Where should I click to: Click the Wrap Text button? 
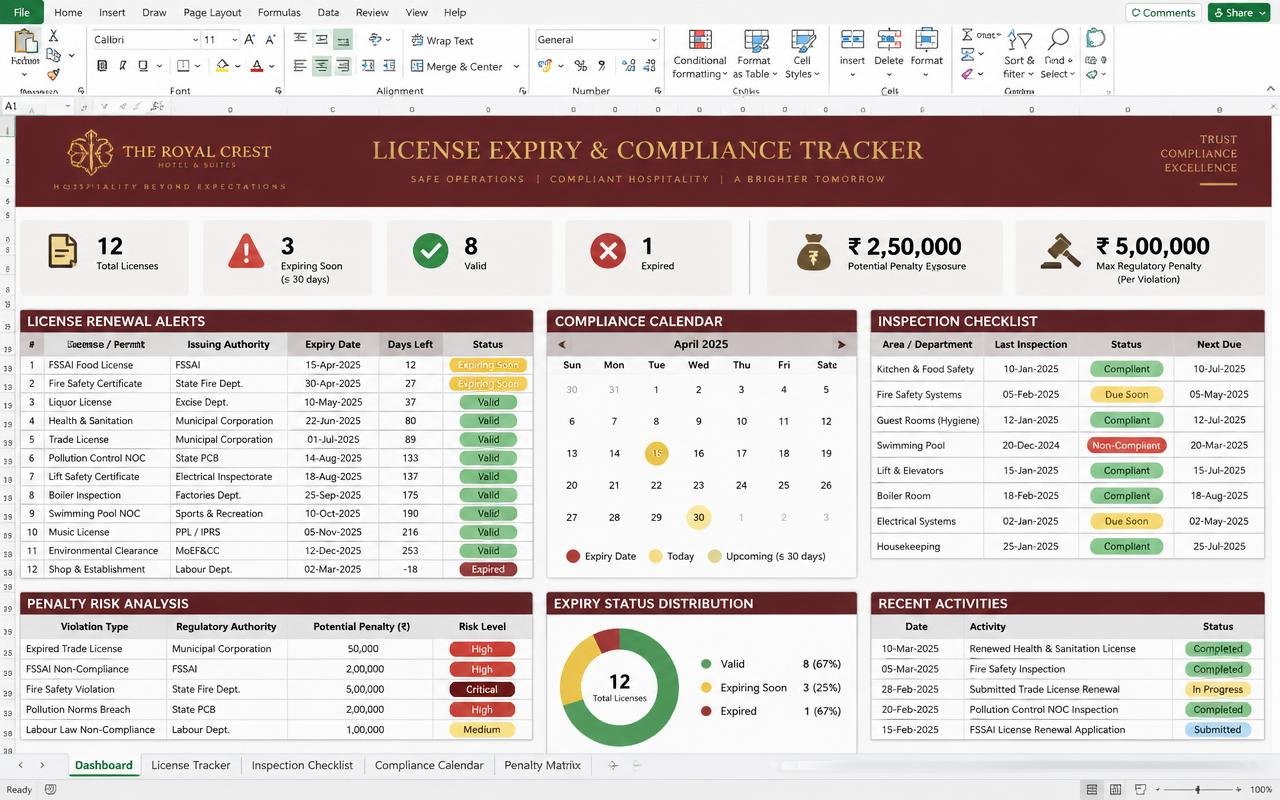pos(442,41)
